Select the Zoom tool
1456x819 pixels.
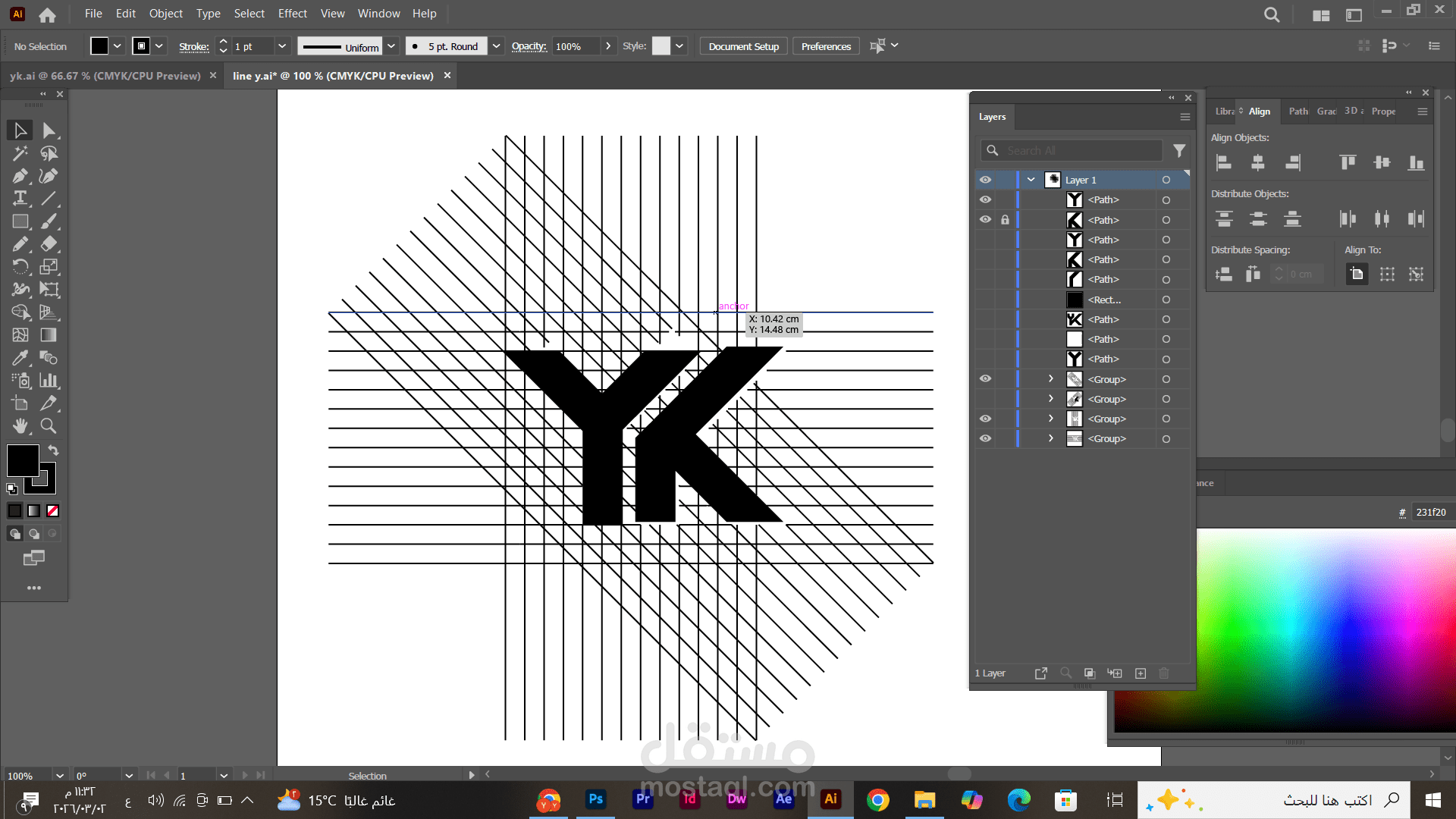tap(49, 426)
